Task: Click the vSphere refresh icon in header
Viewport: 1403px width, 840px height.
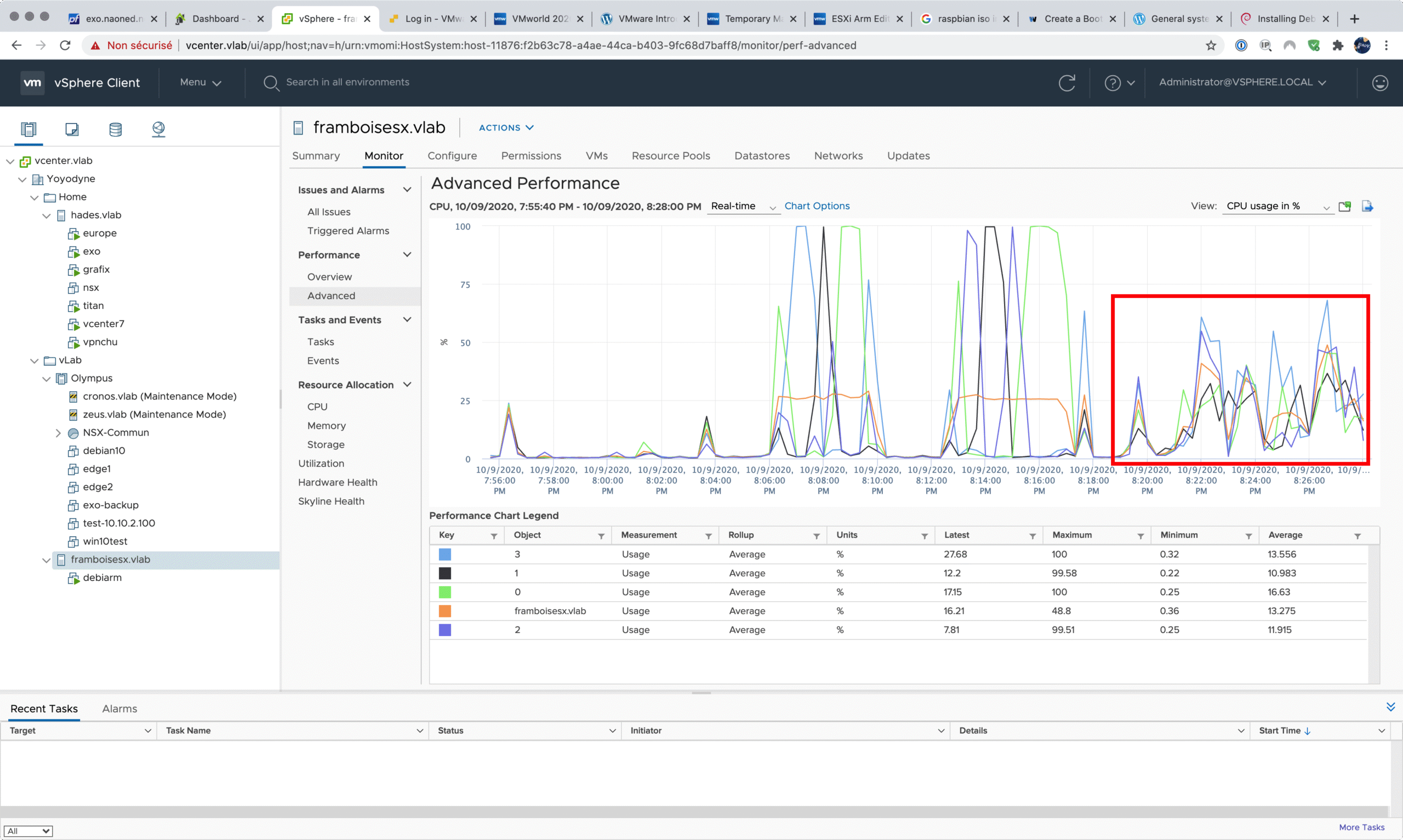Action: (x=1067, y=83)
